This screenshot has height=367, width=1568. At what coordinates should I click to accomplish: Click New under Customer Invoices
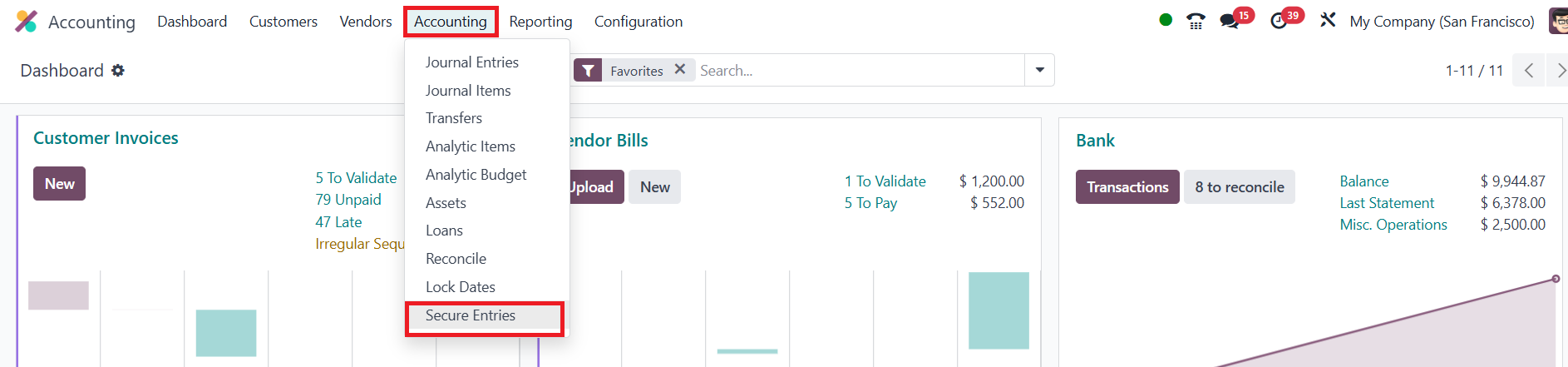[x=59, y=184]
